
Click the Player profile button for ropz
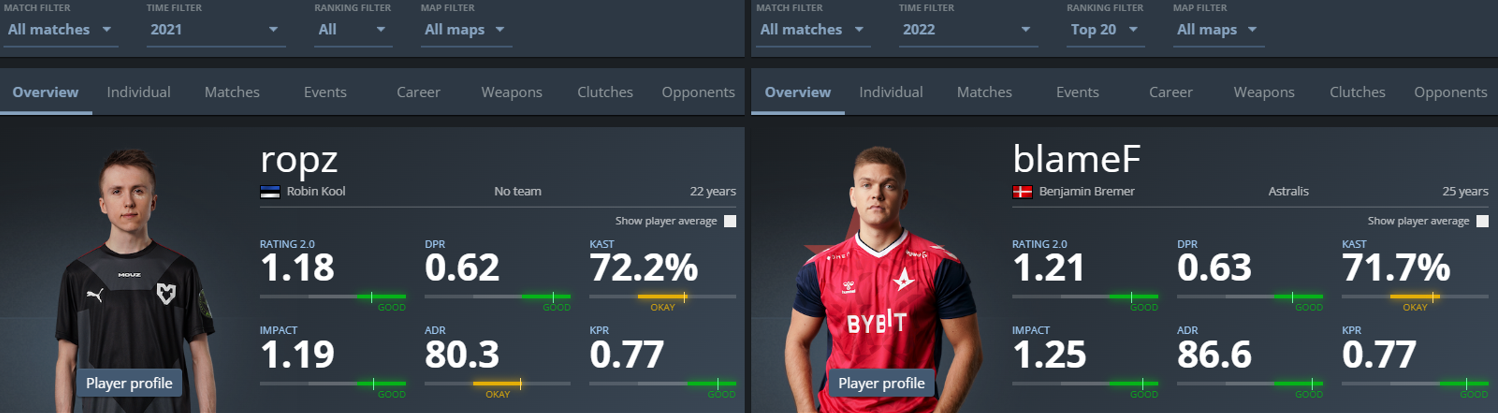pos(129,383)
